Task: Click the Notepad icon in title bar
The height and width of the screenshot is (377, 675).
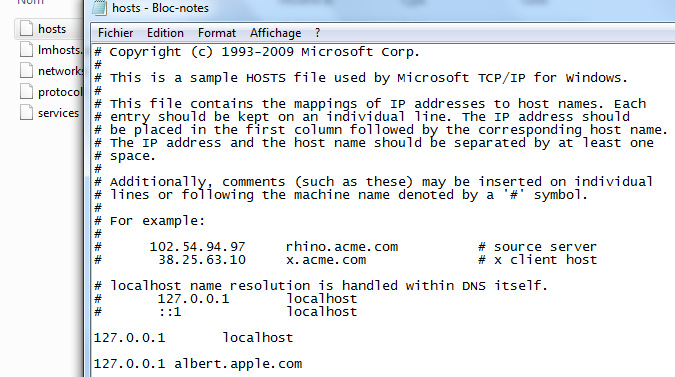Action: click(x=99, y=8)
